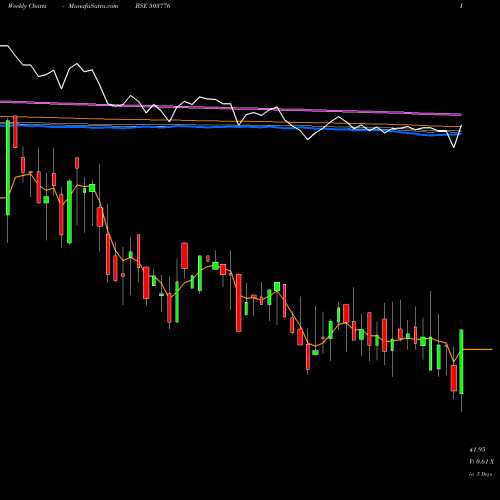Click the 'V: 0.61 X' volume text
500x500 pixels.
point(481,462)
